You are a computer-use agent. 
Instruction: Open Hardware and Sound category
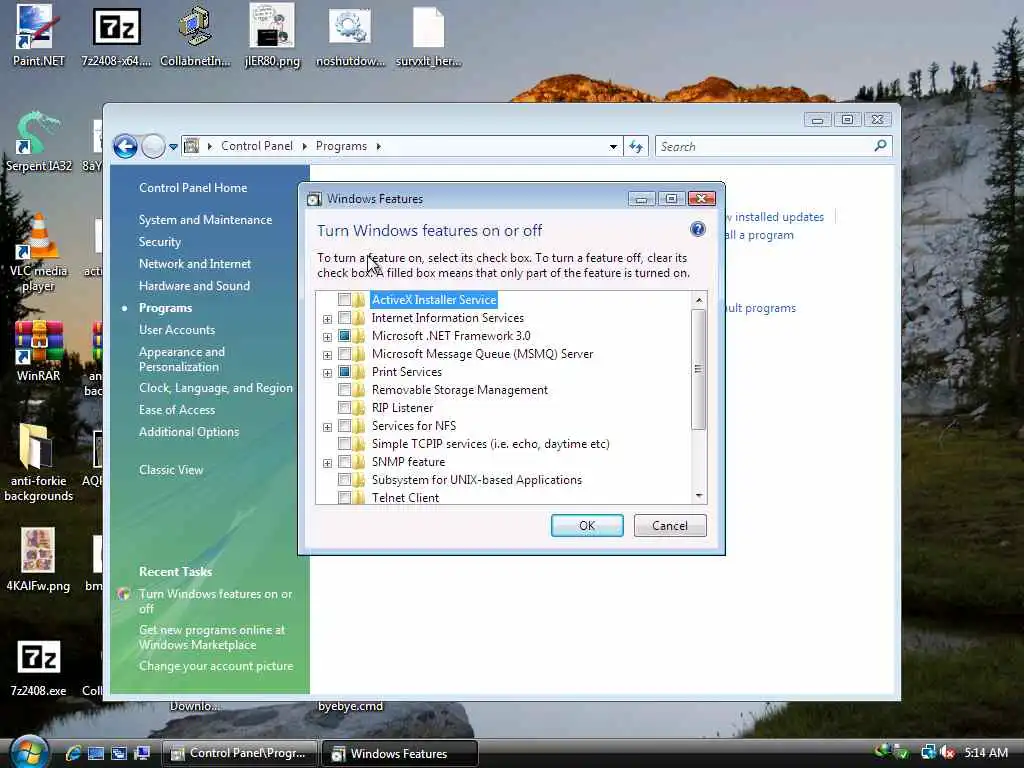tap(194, 286)
